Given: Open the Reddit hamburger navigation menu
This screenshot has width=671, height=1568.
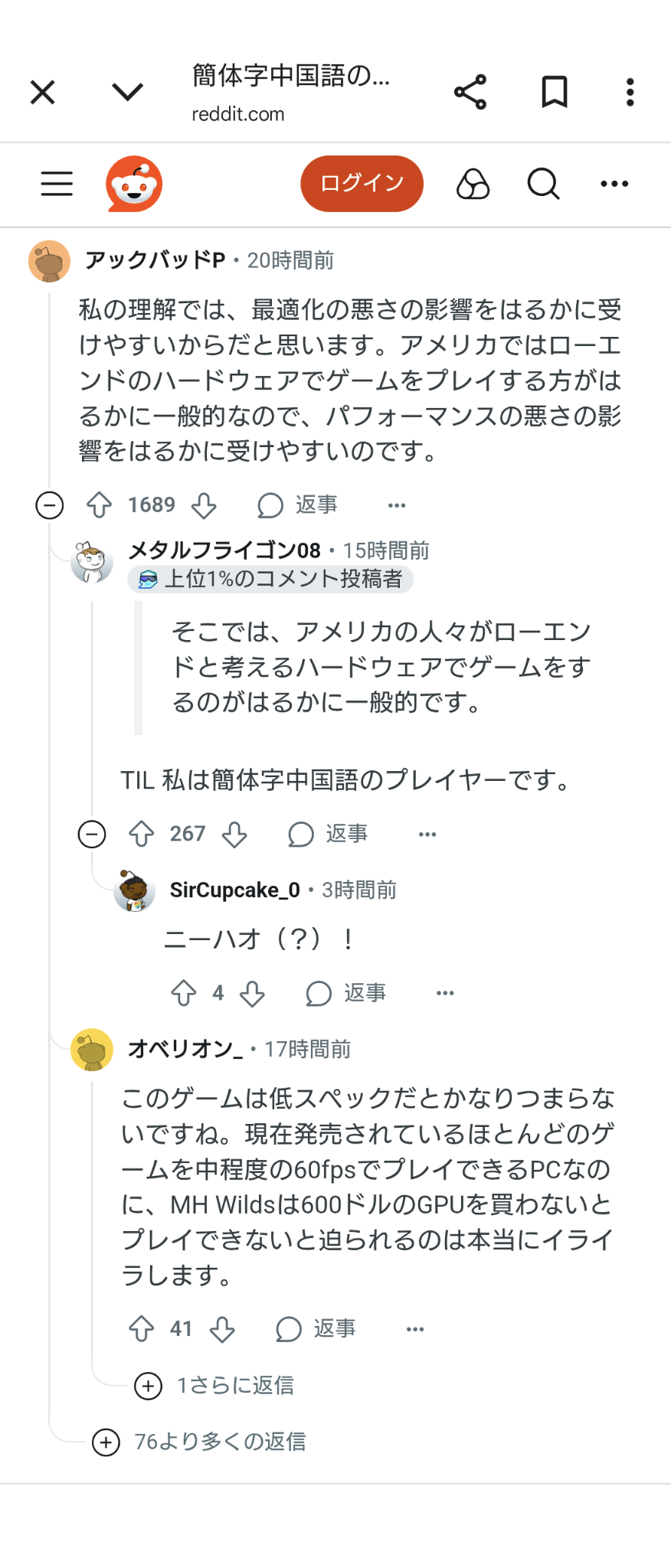Looking at the screenshot, I should pyautogui.click(x=57, y=184).
